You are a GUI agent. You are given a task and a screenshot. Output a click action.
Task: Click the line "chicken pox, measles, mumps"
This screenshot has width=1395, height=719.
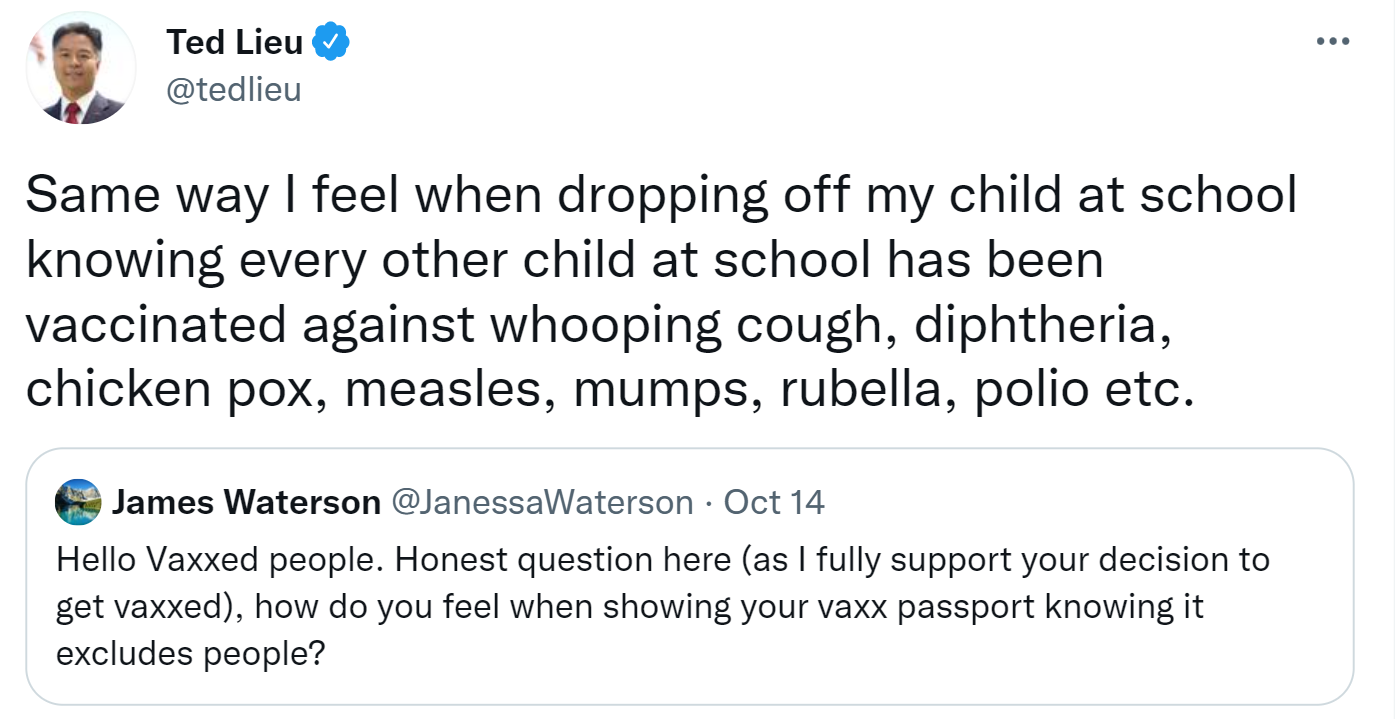click(609, 391)
